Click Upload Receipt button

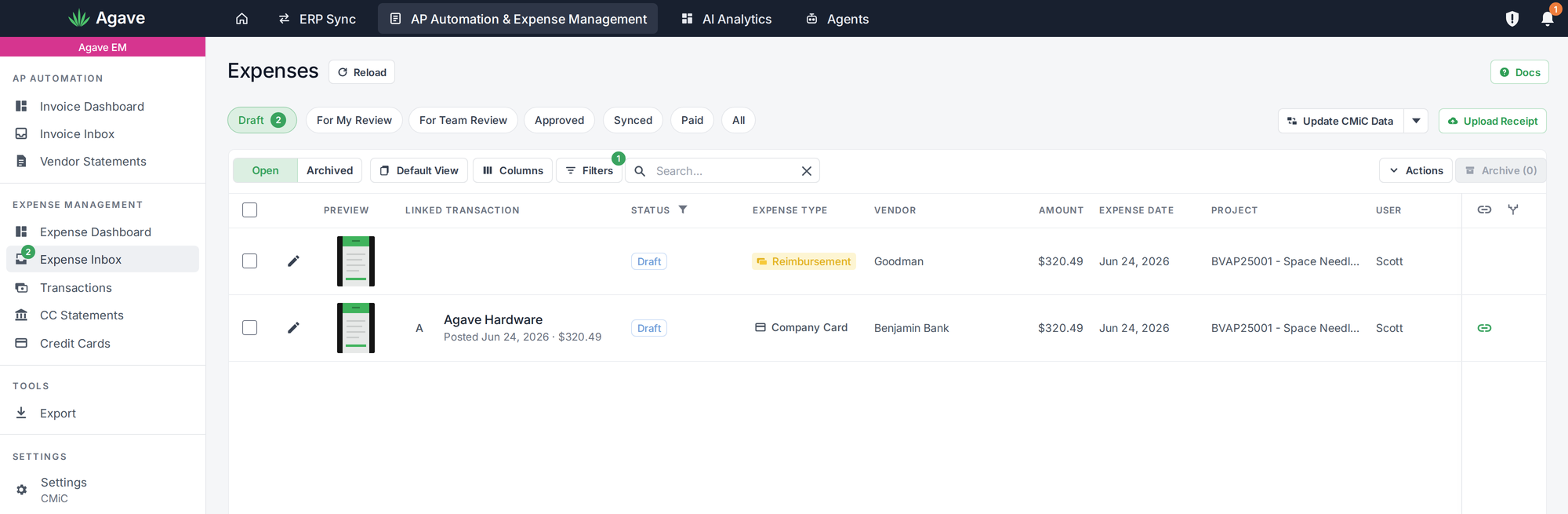coord(1493,121)
